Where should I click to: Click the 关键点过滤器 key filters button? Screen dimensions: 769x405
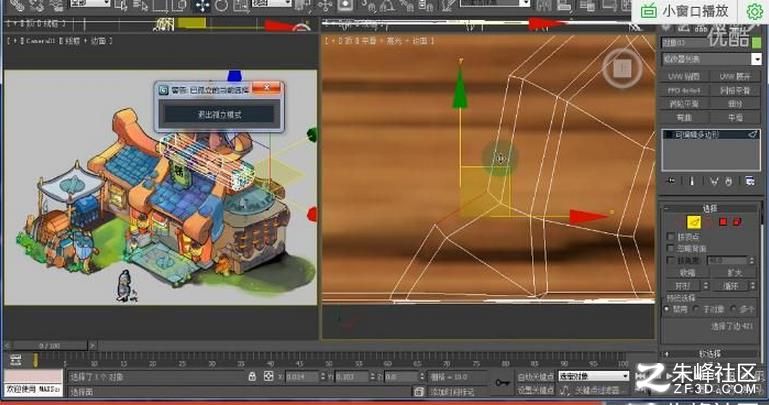click(x=597, y=390)
